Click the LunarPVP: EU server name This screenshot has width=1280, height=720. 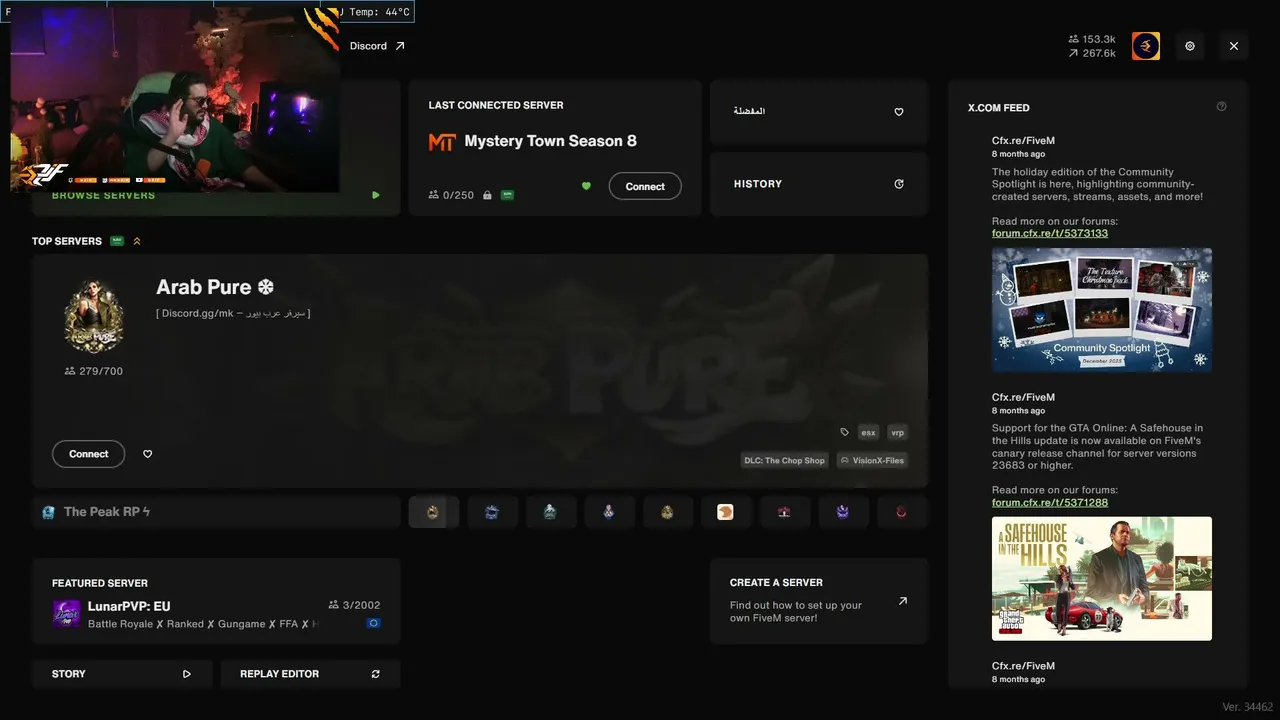coord(129,606)
